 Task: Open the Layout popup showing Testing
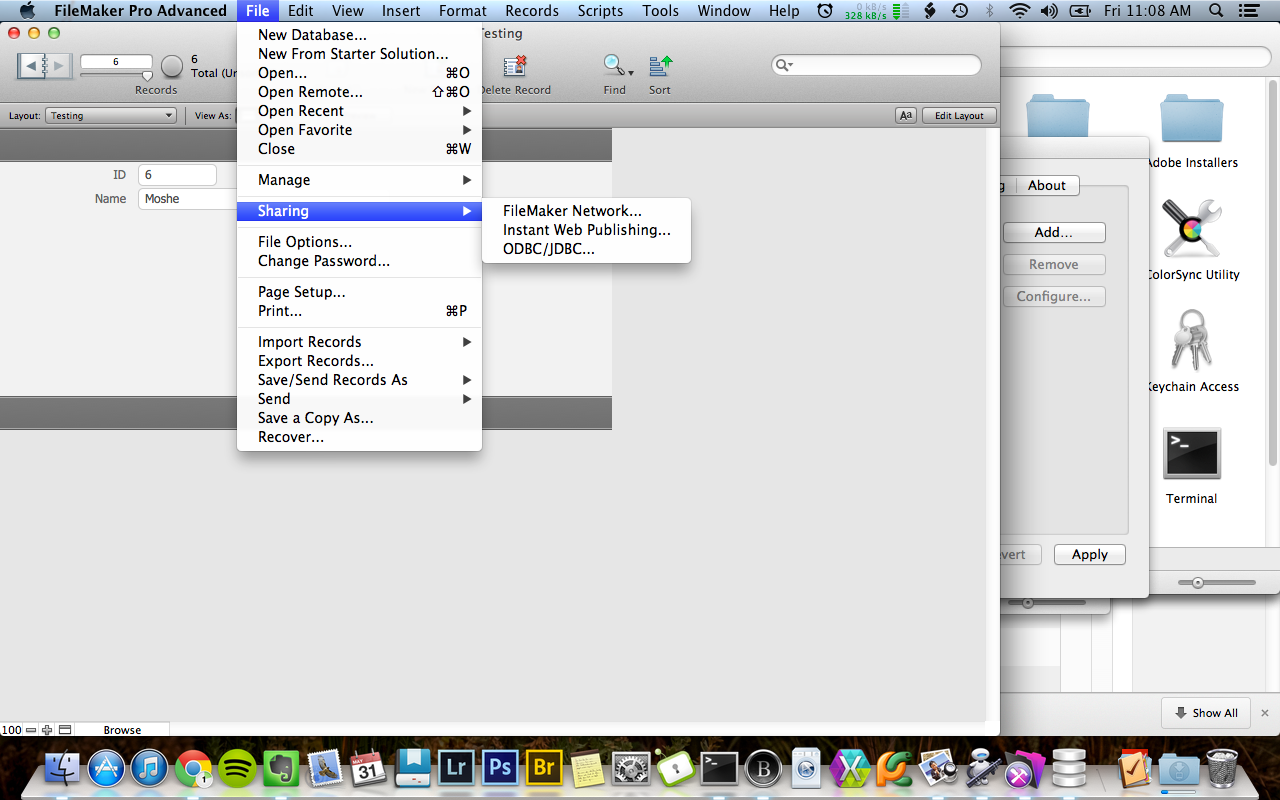click(111, 115)
